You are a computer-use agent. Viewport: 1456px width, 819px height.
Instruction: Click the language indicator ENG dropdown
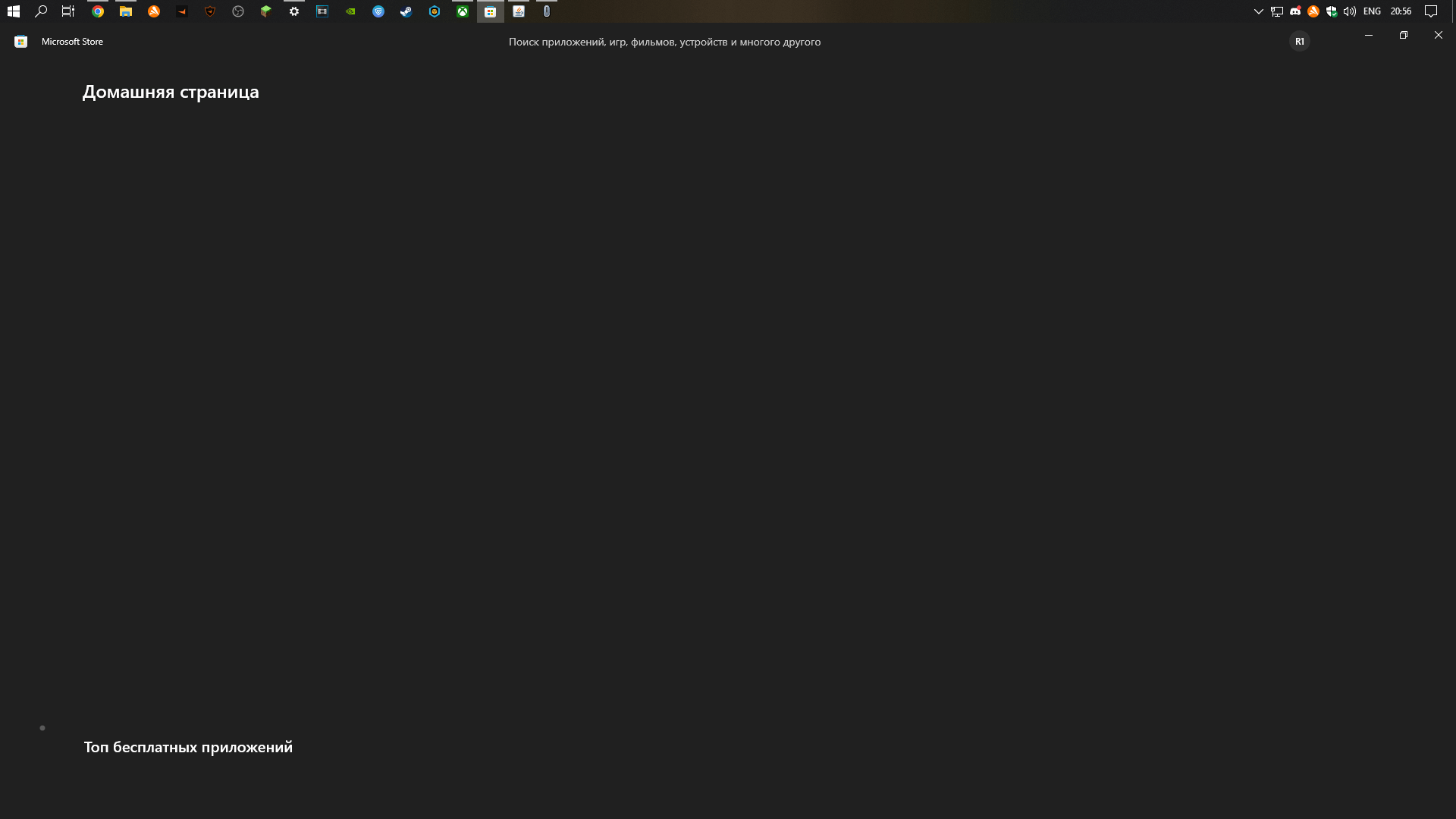click(1372, 11)
